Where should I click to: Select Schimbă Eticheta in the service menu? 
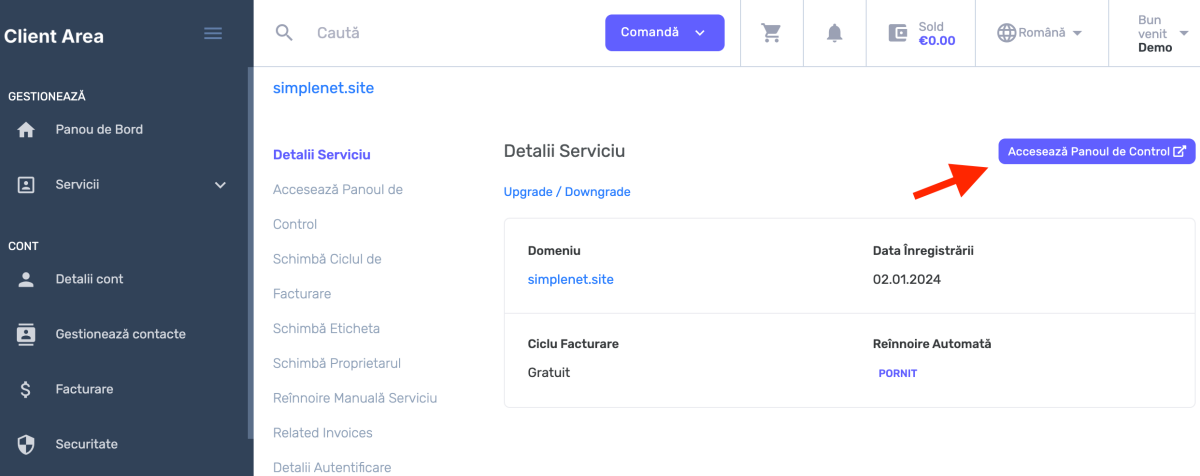[326, 328]
